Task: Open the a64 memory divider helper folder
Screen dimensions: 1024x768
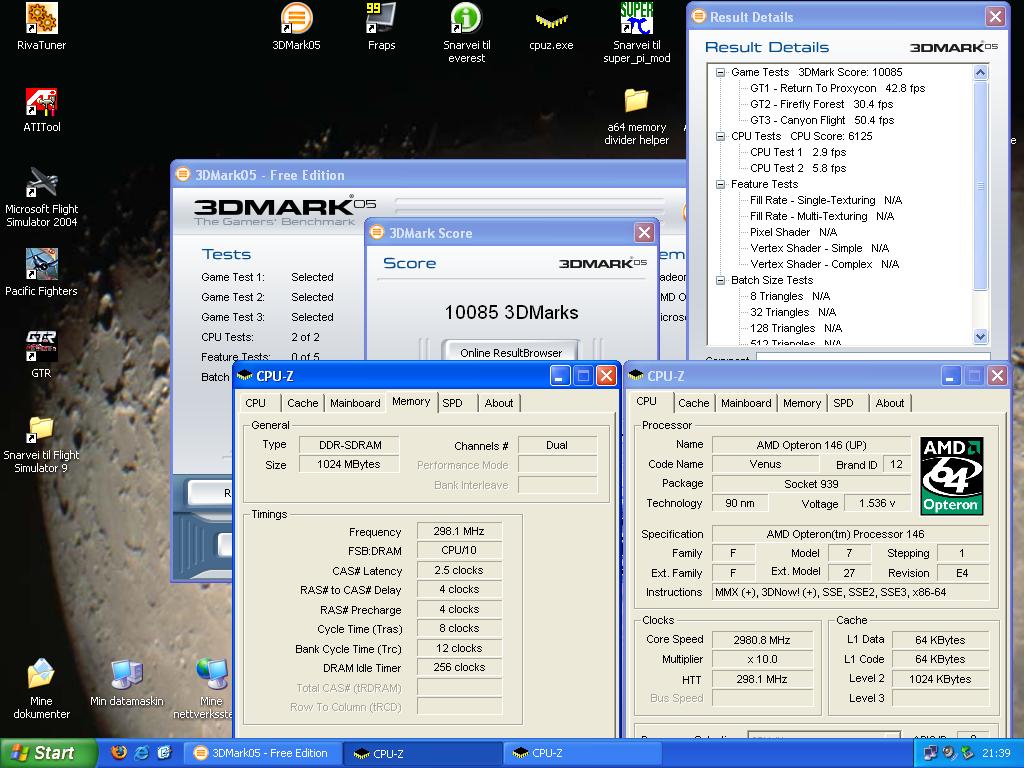Action: click(636, 116)
